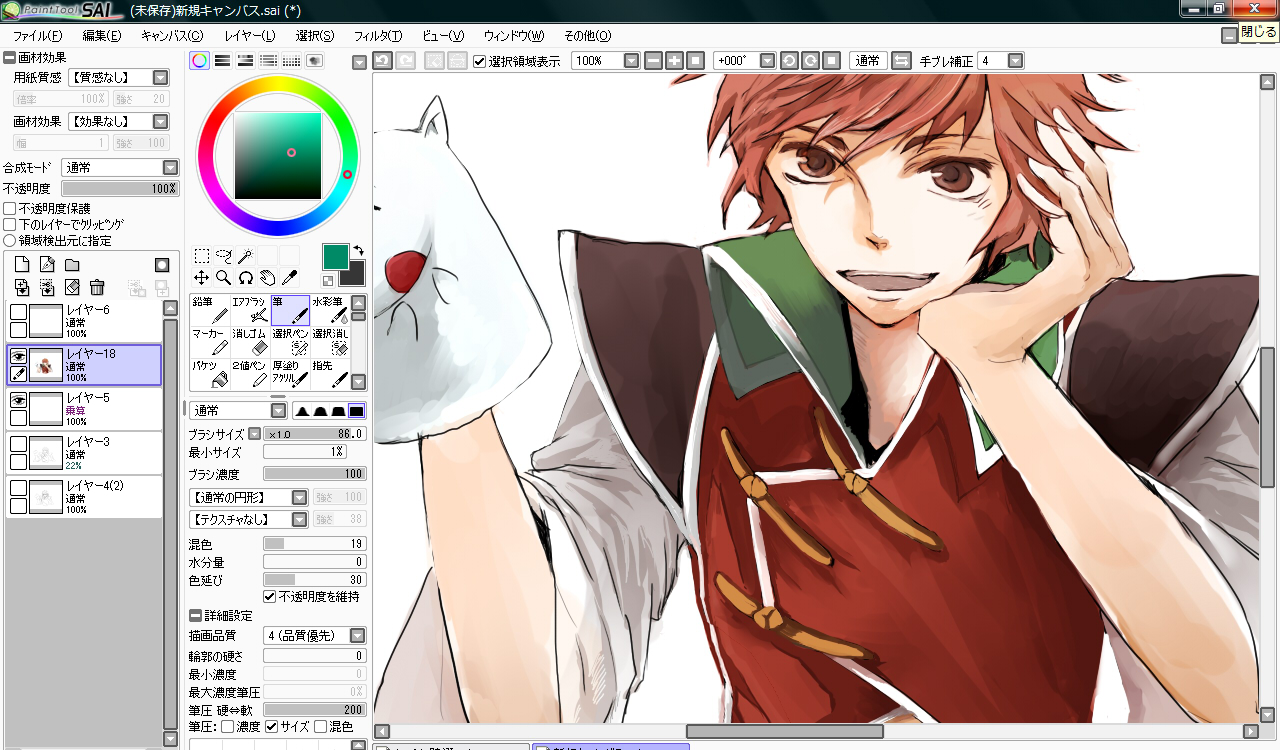Select the 選択ペン selection pen tool
This screenshot has height=750, width=1282.
tap(290, 342)
